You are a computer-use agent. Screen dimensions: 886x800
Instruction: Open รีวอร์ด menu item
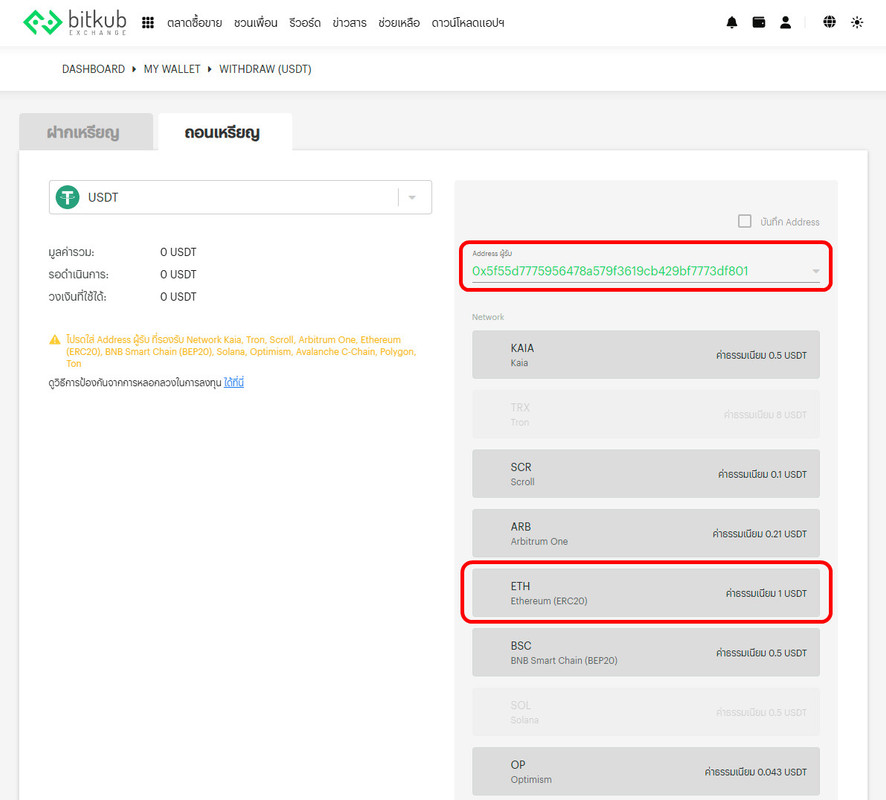[305, 23]
